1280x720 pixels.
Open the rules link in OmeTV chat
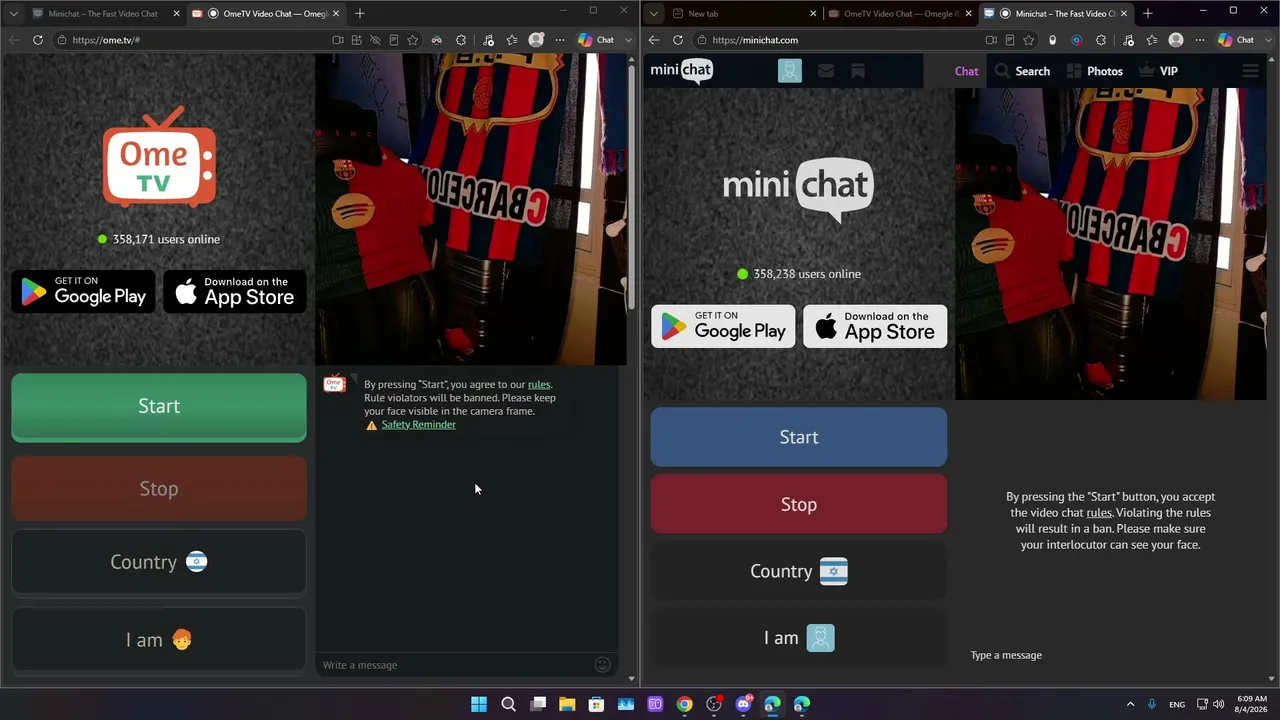tap(539, 384)
